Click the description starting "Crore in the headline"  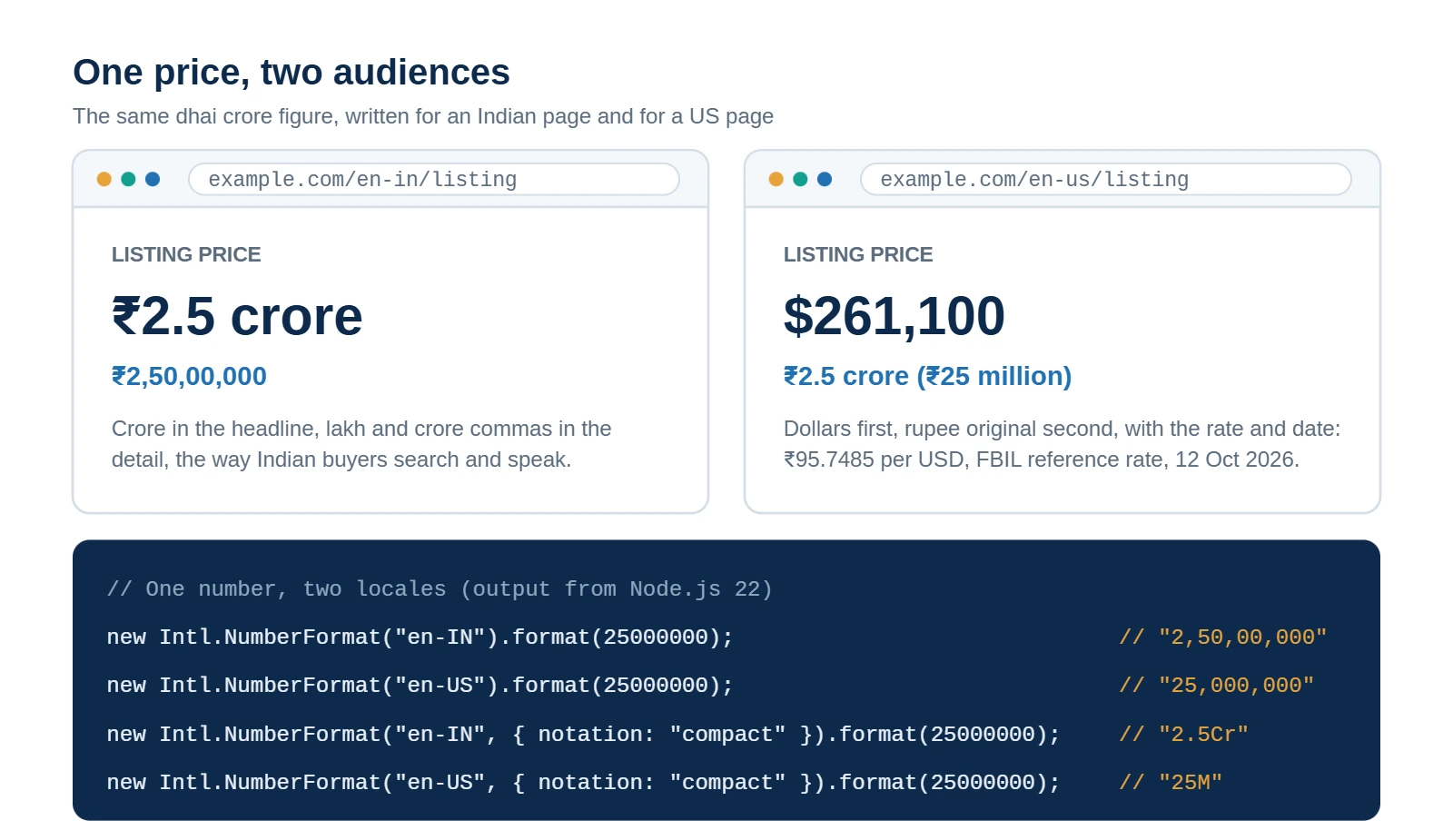(x=361, y=444)
